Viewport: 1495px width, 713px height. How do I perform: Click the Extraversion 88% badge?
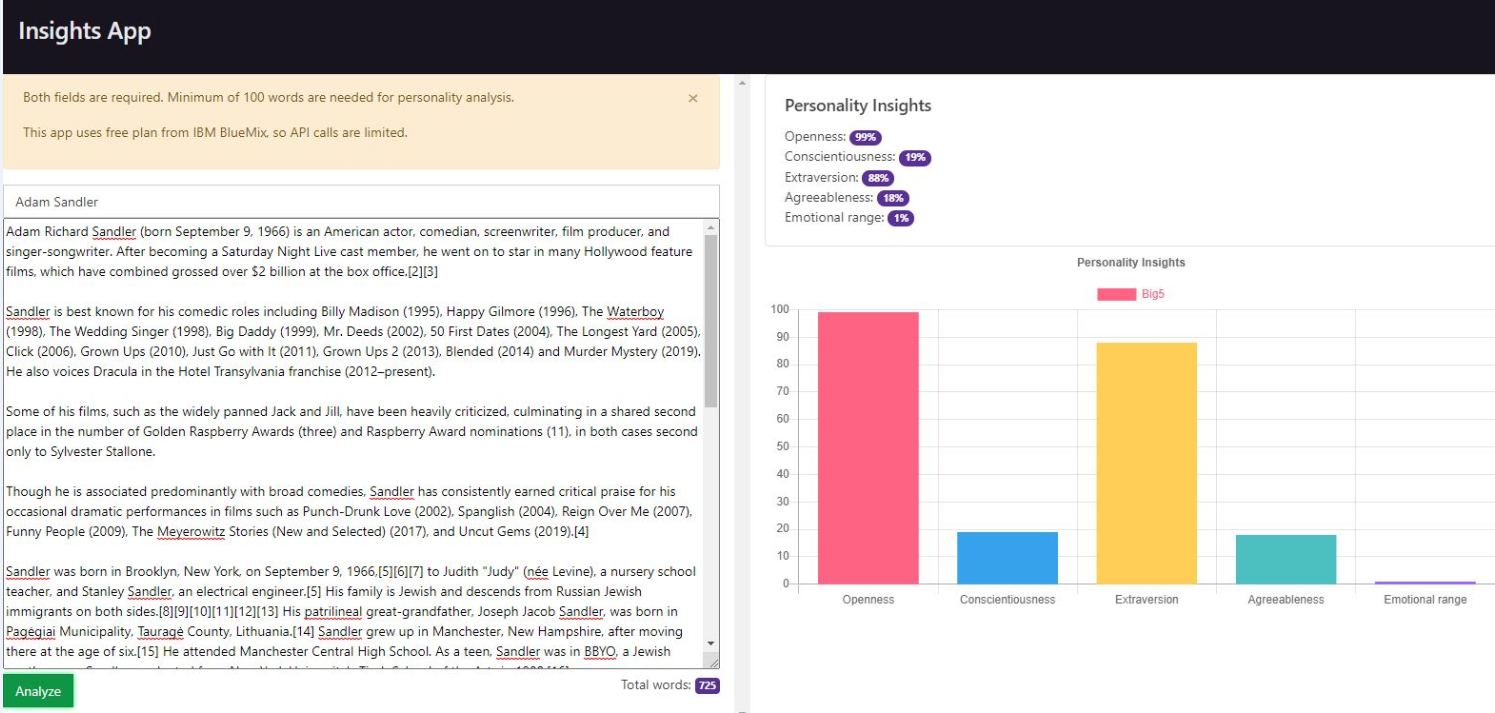[x=878, y=178]
